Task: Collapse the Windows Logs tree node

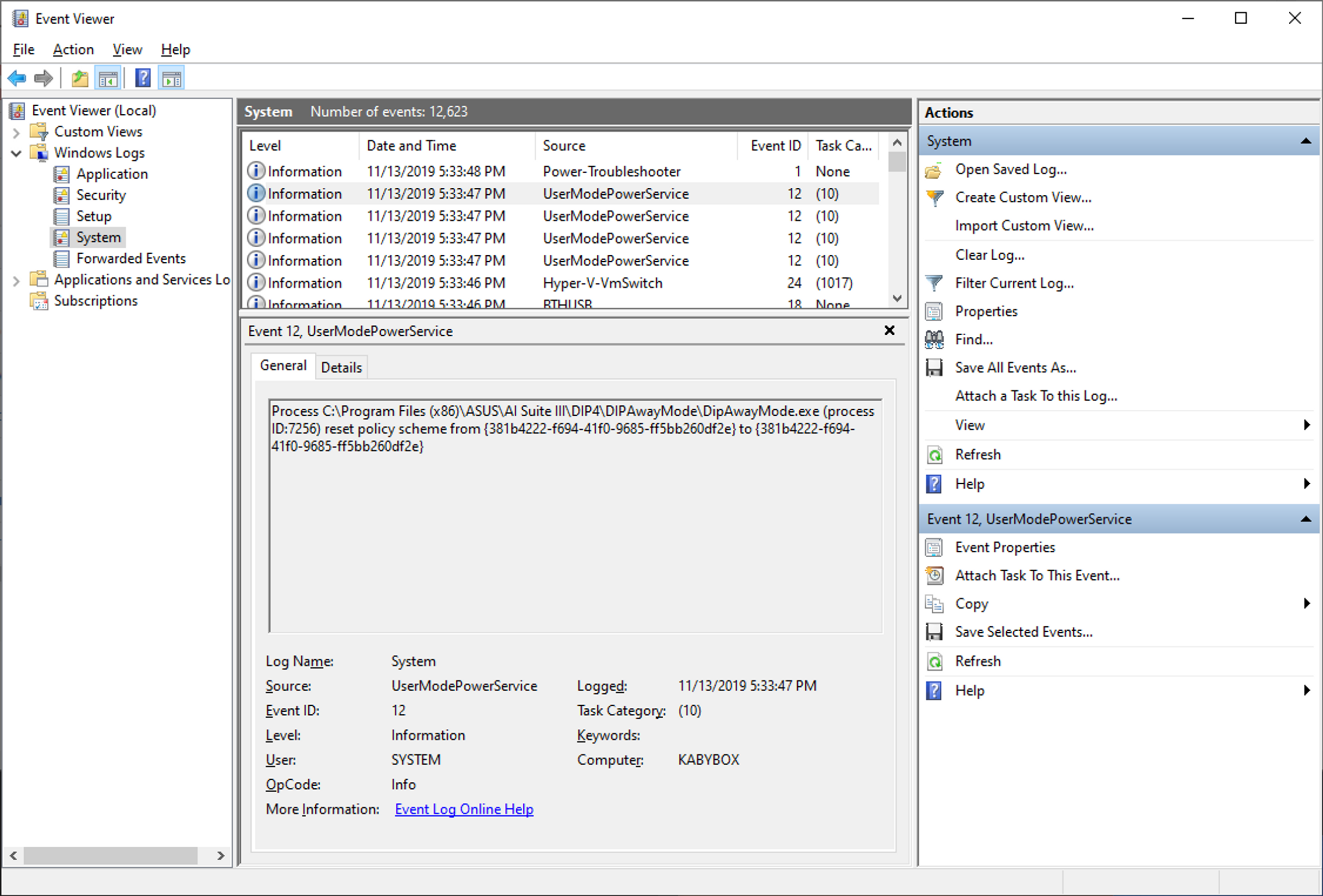Action: tap(16, 153)
